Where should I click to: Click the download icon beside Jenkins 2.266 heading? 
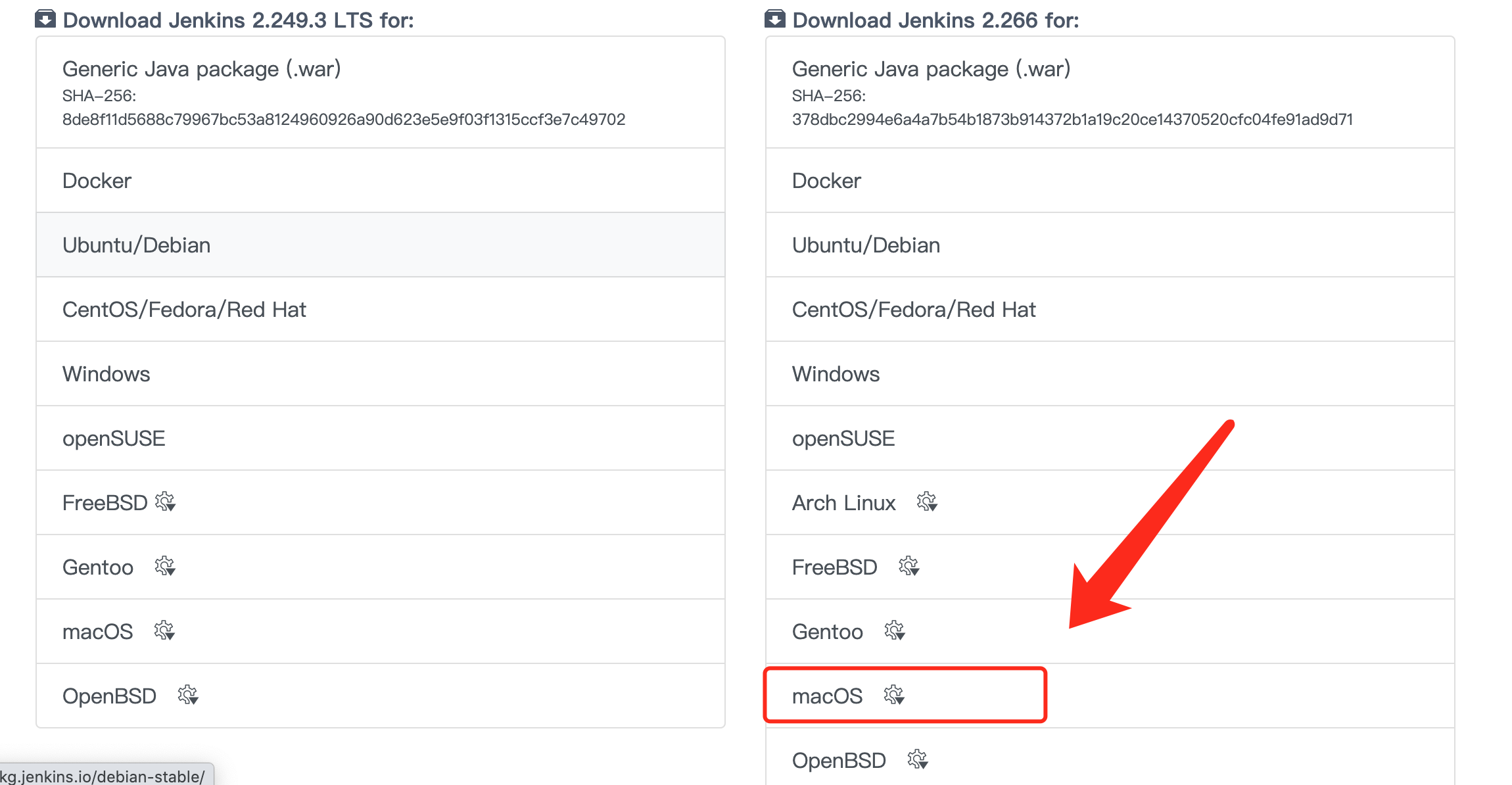tap(775, 19)
